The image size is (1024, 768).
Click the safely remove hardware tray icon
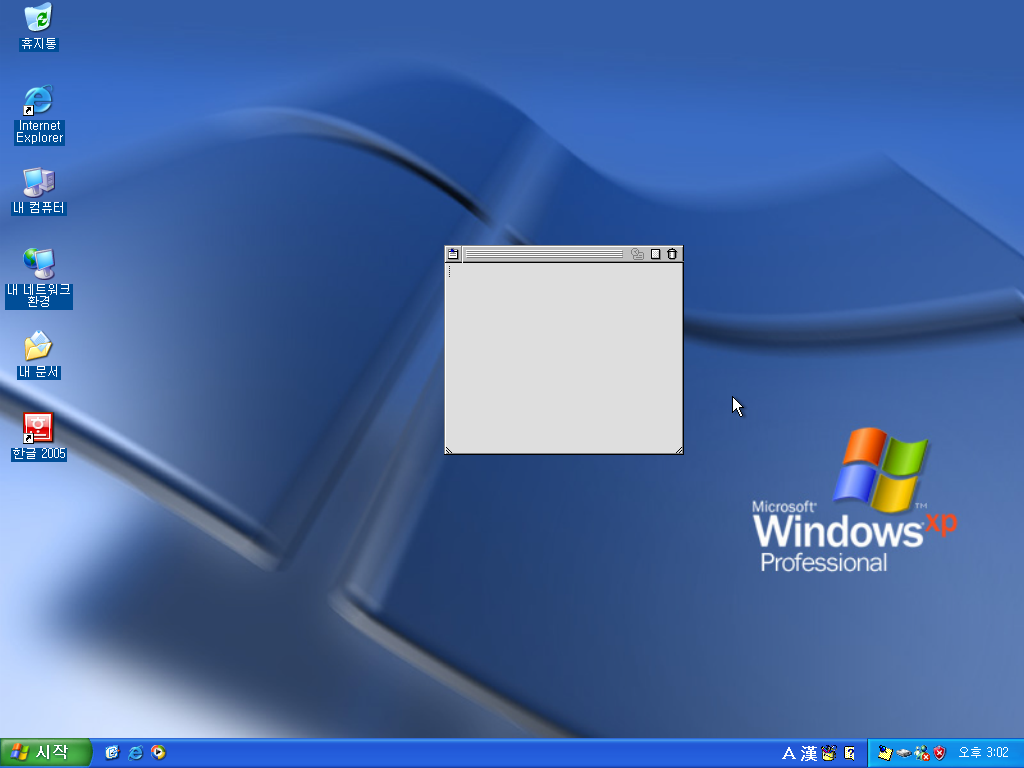pos(904,754)
